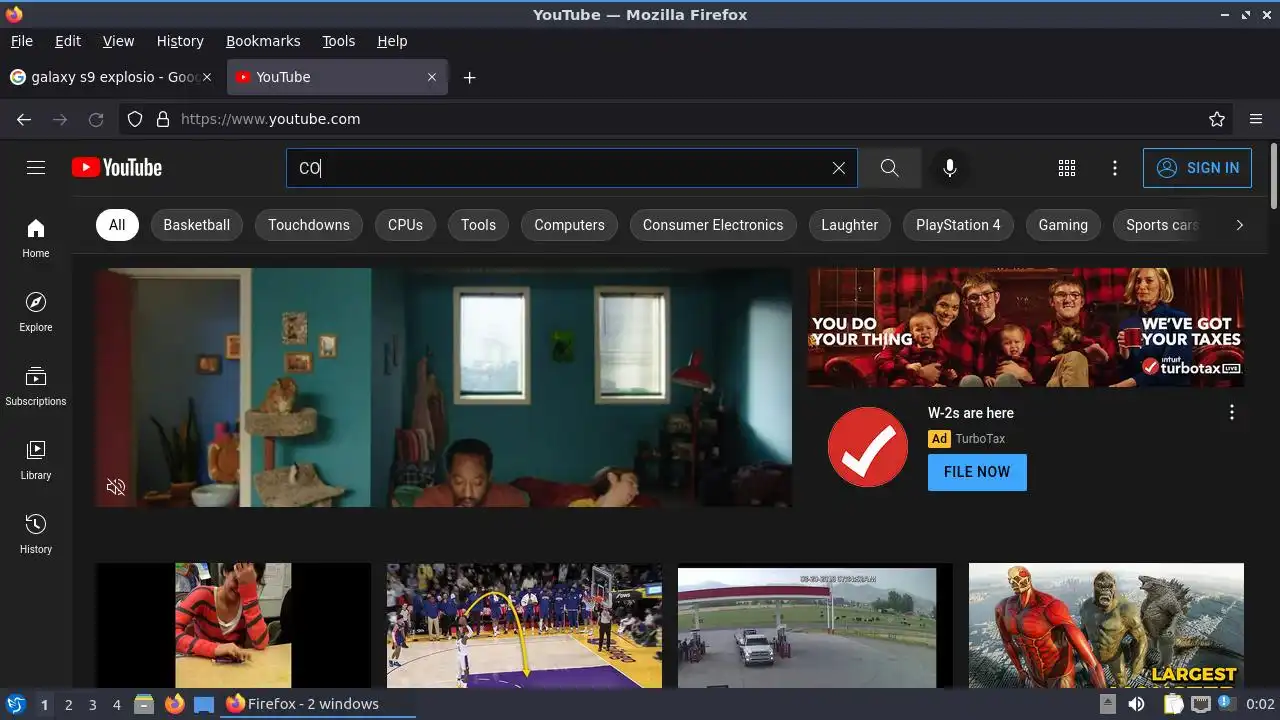
Task: Go to Home in the sidebar
Action: (x=36, y=238)
